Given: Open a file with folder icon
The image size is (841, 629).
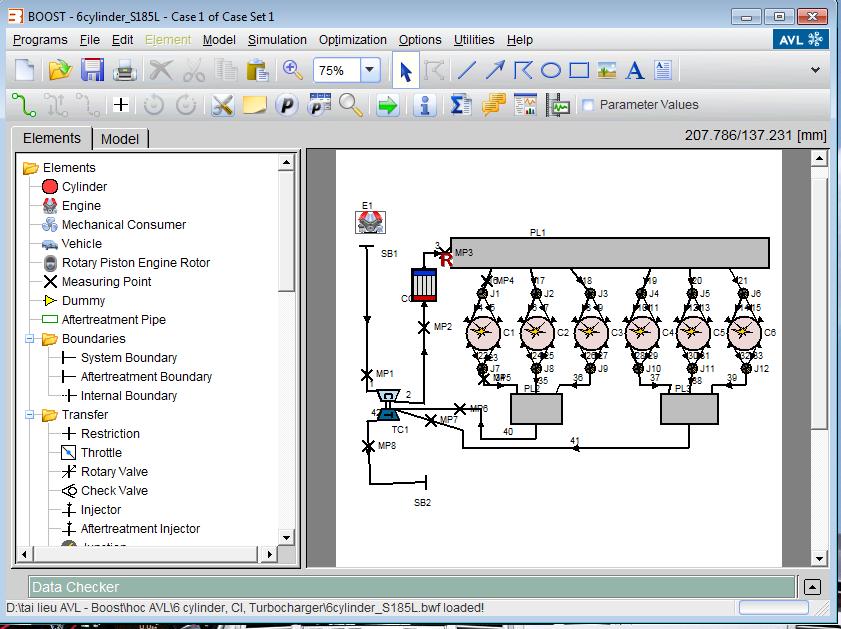Looking at the screenshot, I should [60, 70].
